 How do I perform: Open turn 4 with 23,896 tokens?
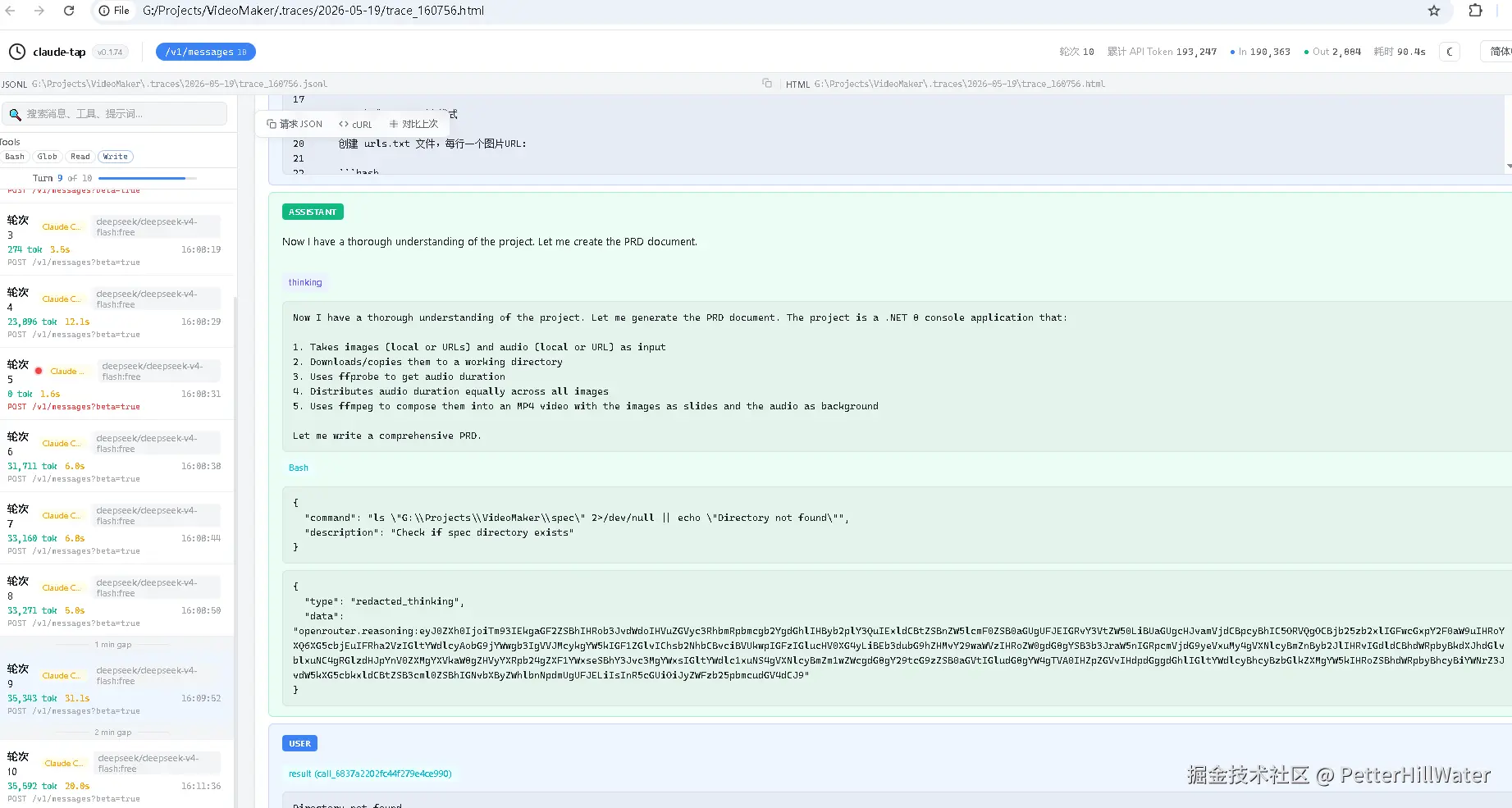tap(116, 312)
